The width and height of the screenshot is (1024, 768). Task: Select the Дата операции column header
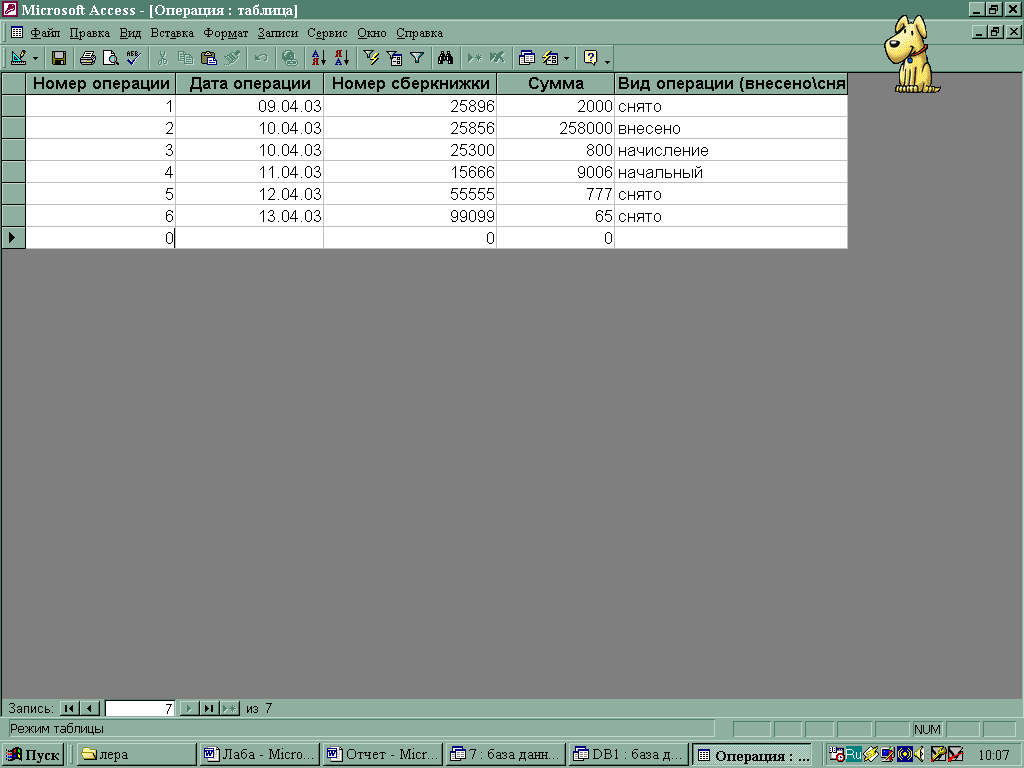click(249, 84)
